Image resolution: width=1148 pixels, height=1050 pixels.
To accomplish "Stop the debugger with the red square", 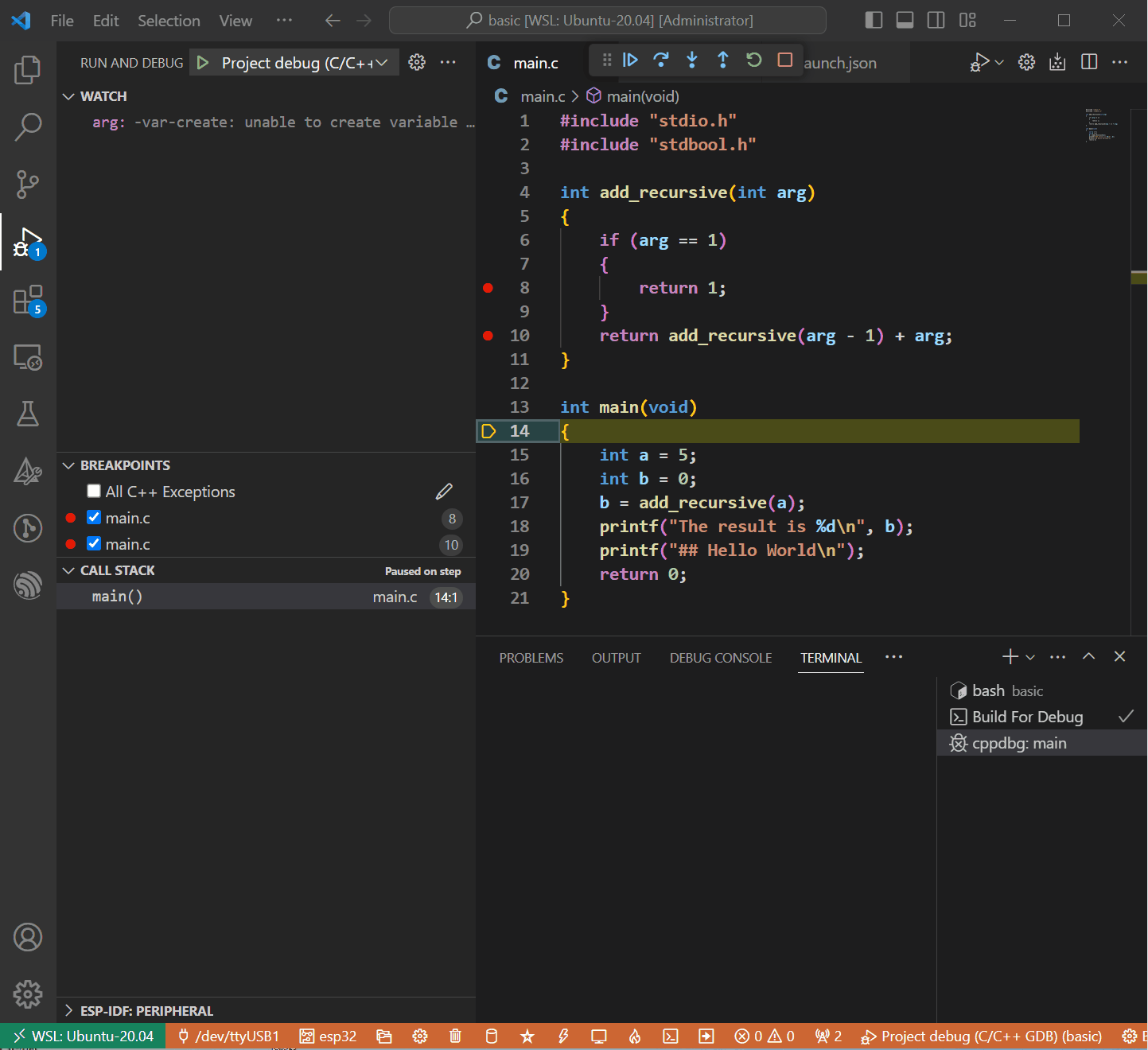I will click(x=784, y=60).
